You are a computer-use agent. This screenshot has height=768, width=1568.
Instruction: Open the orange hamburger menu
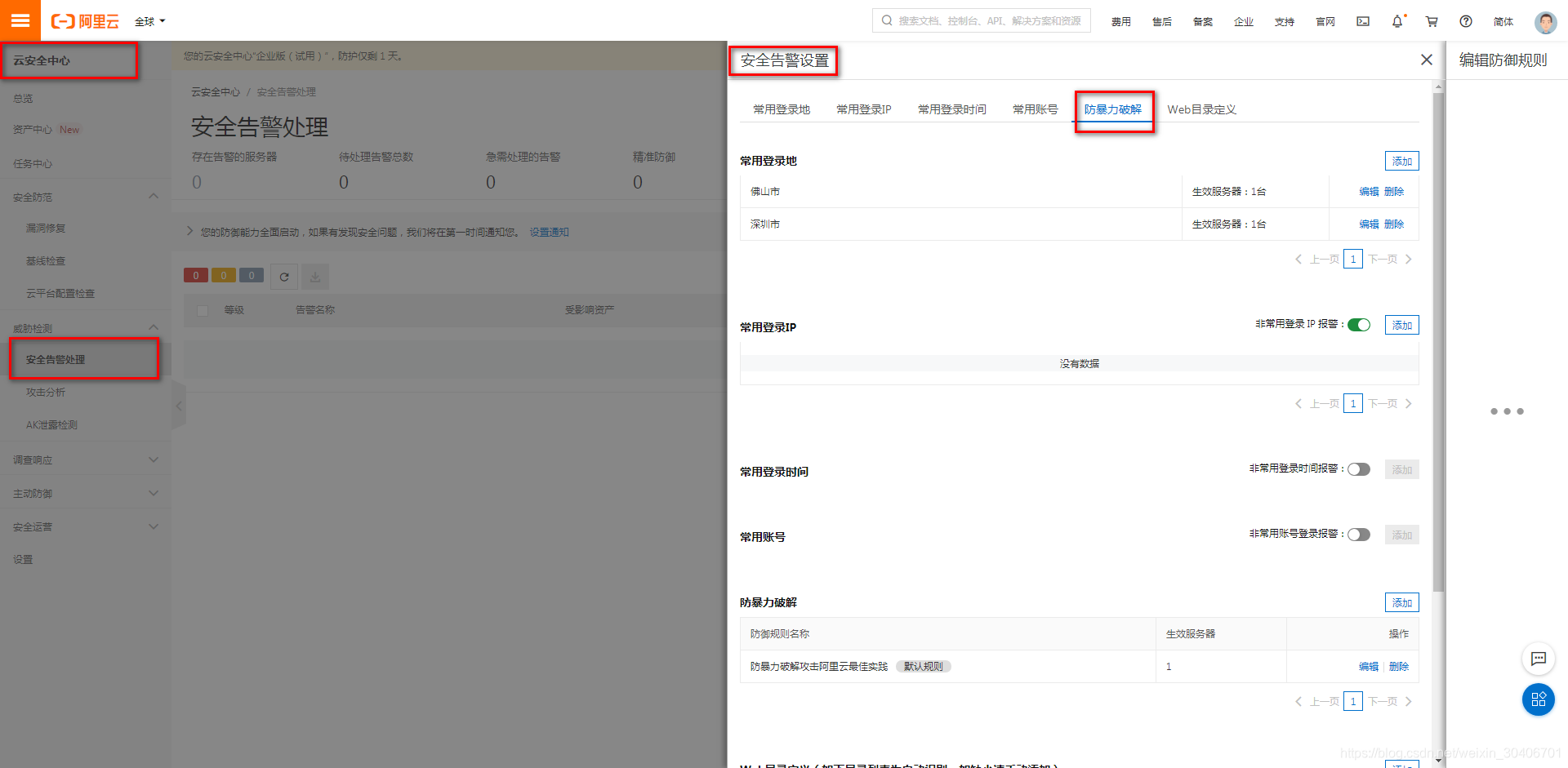20,20
